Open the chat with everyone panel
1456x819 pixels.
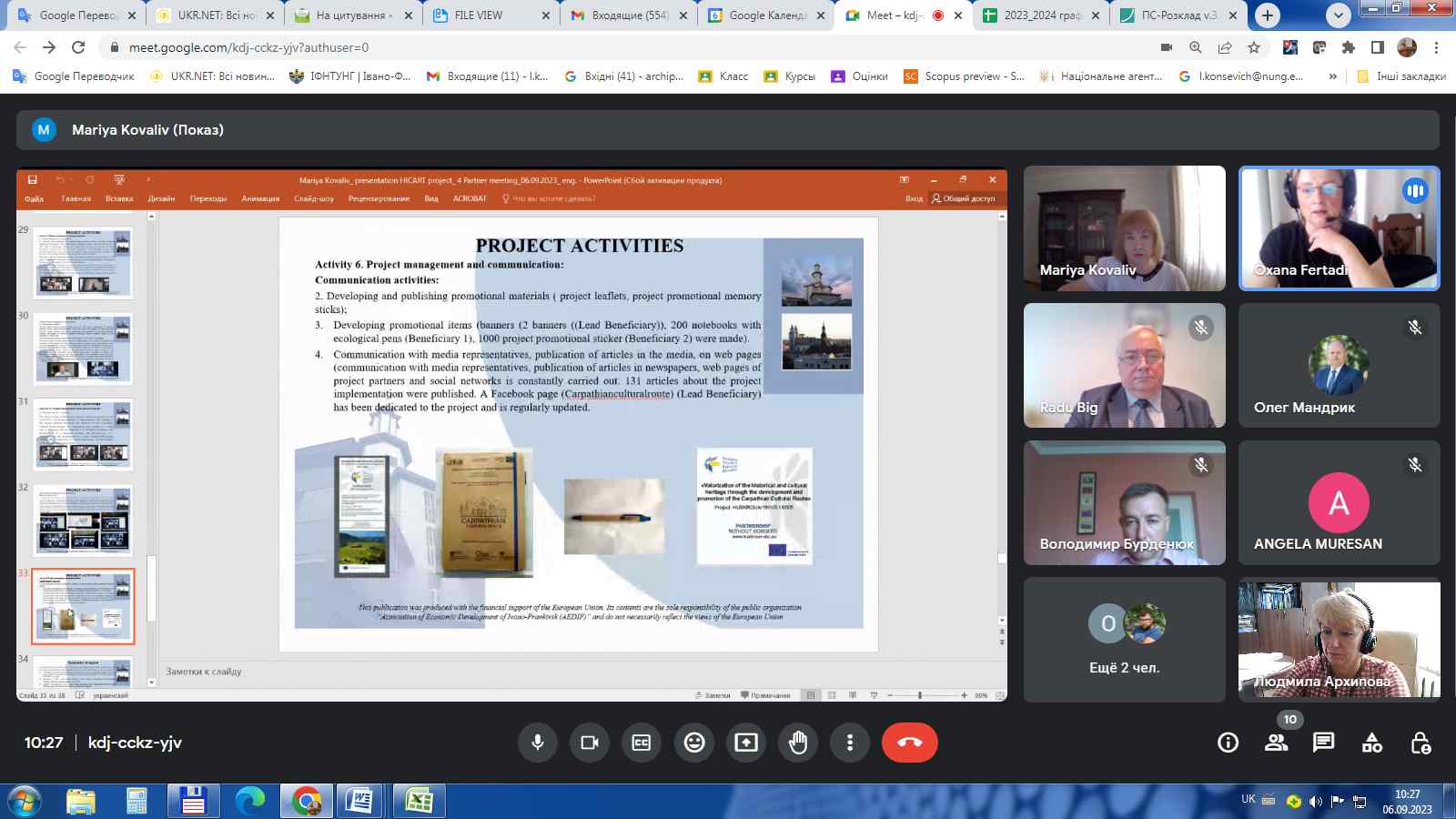(1323, 743)
